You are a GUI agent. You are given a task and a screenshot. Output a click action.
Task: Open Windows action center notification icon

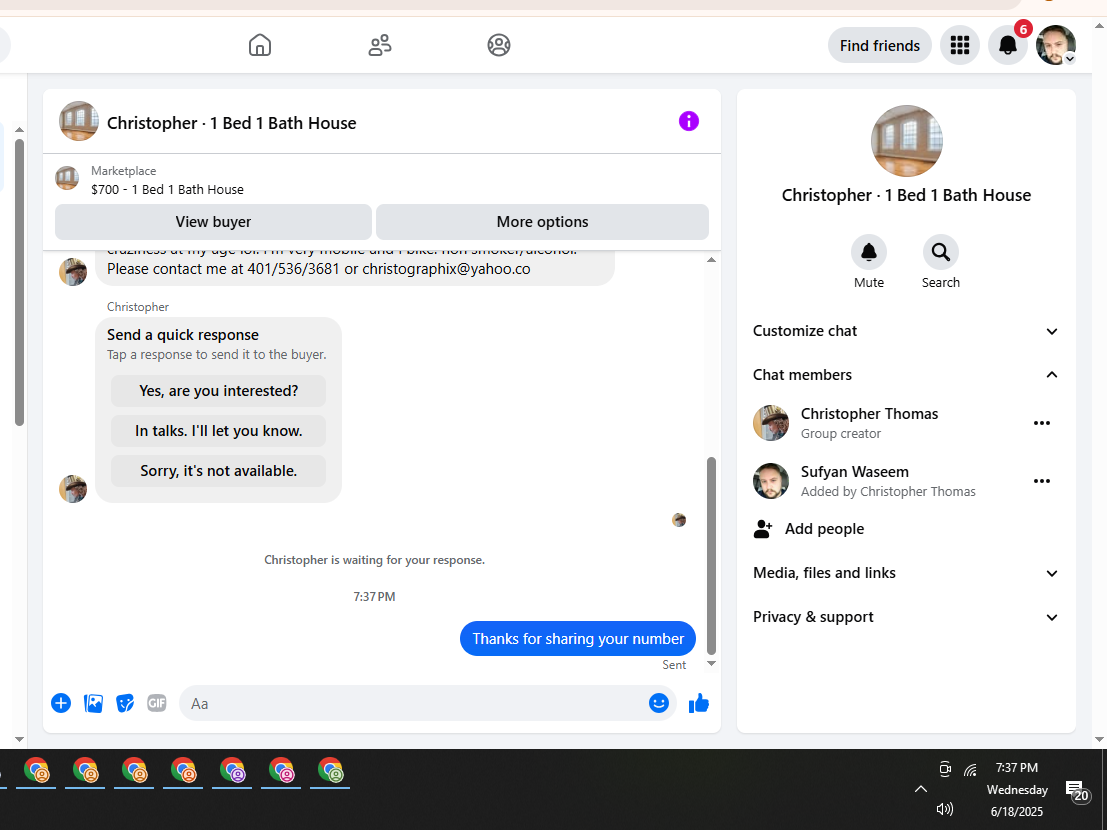pos(1076,790)
